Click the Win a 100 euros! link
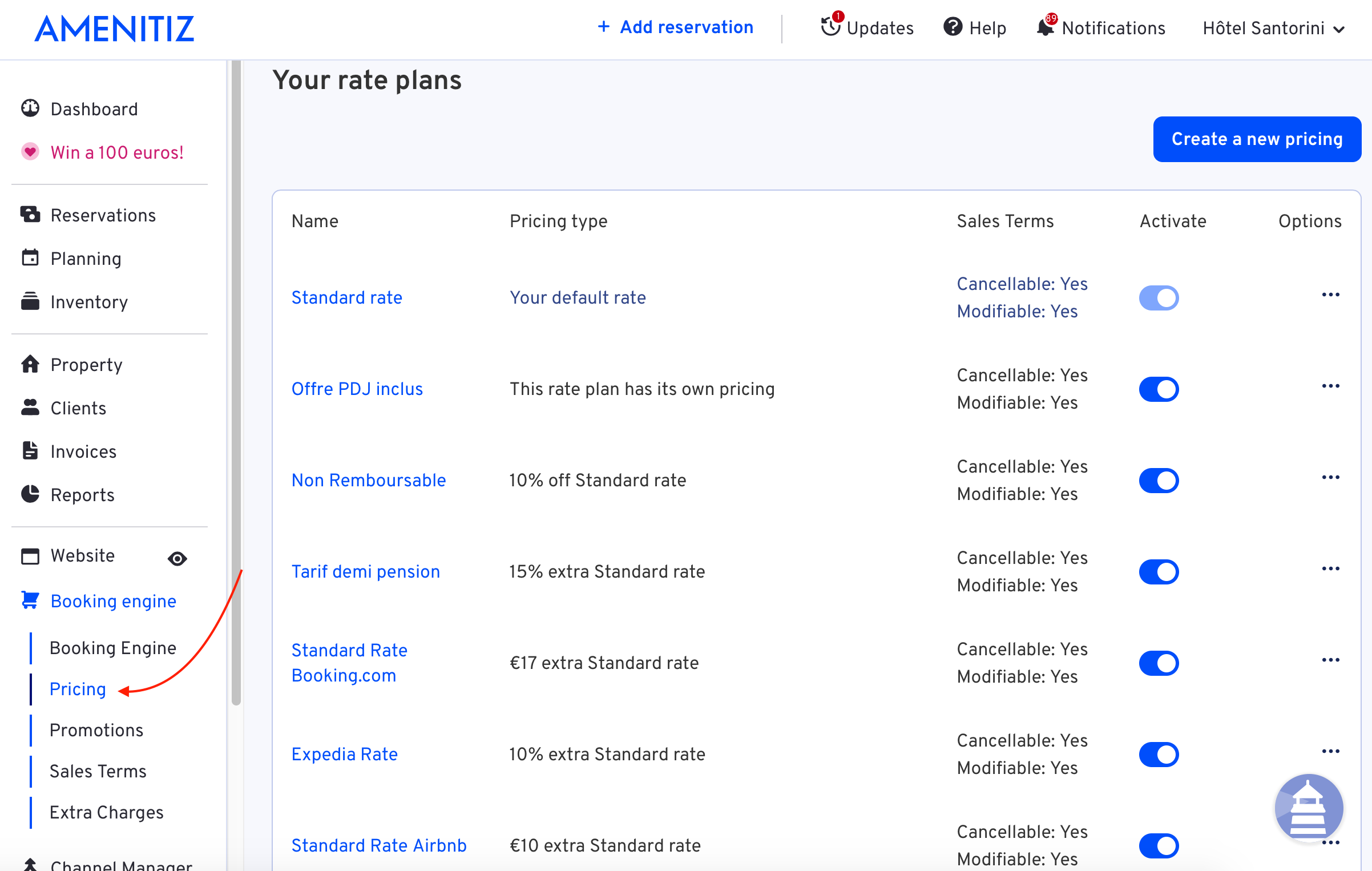The width and height of the screenshot is (1372, 871). (117, 152)
